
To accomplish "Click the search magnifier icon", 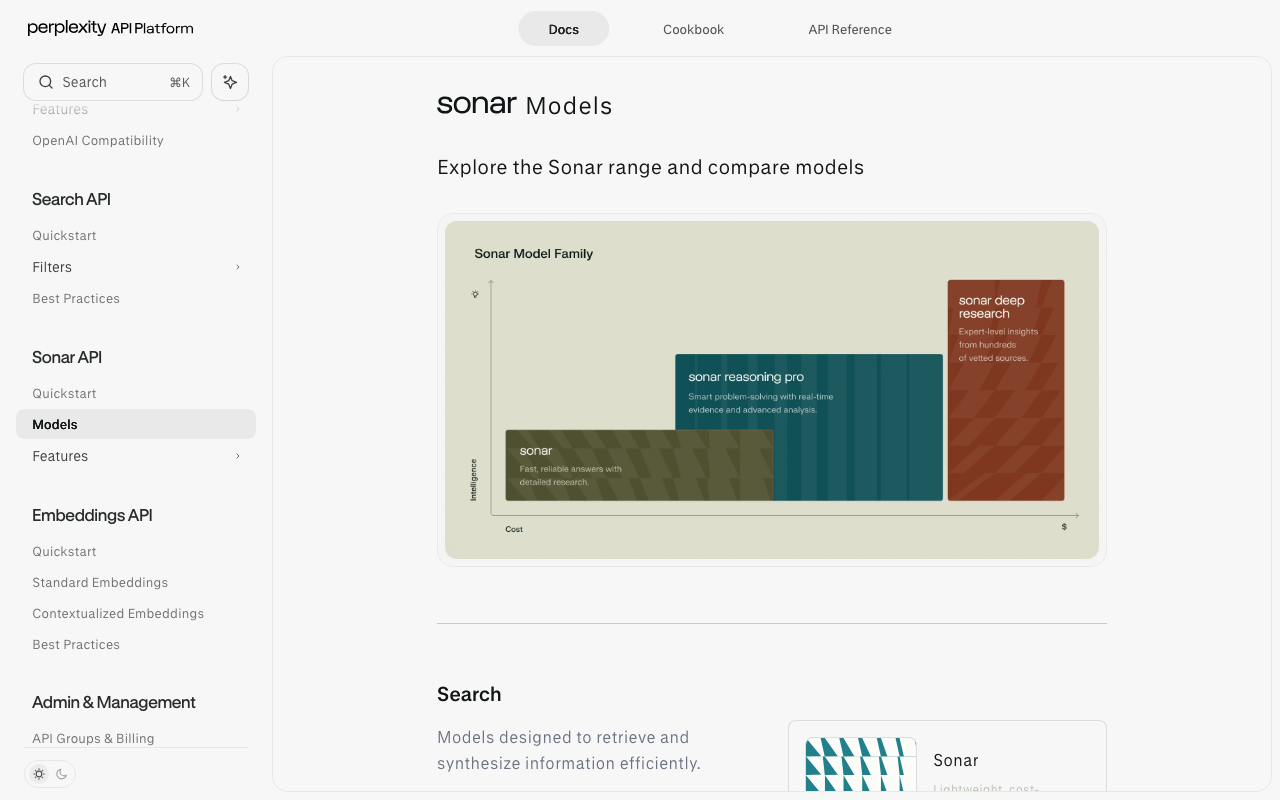I will coord(46,82).
